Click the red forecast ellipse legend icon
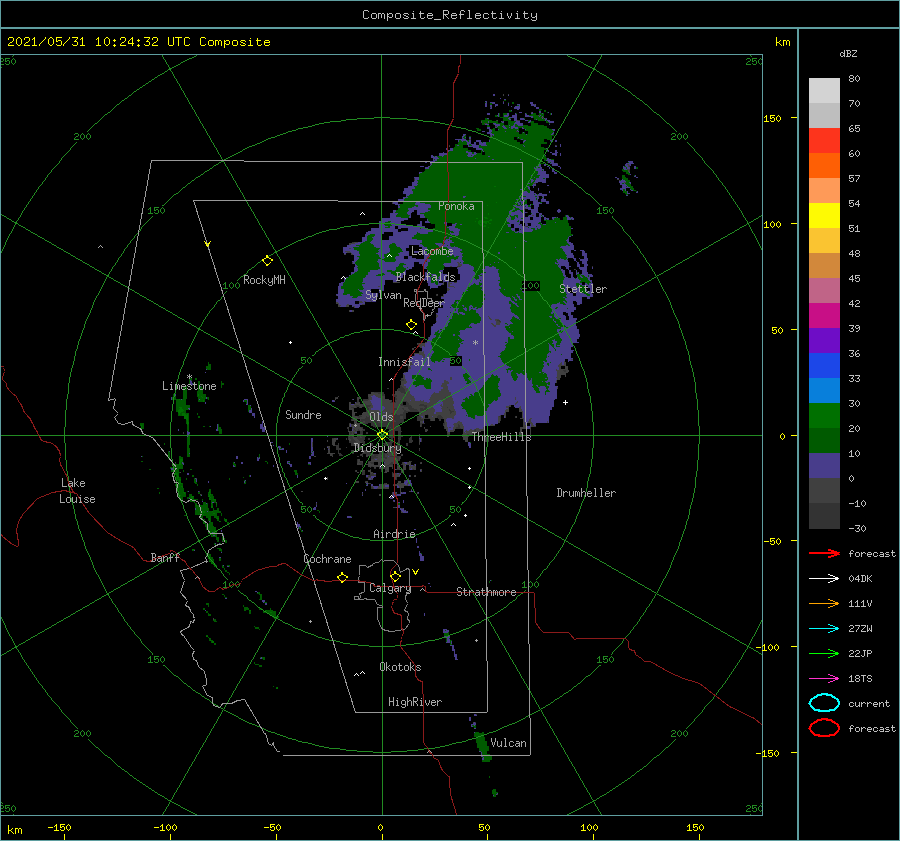 (x=824, y=728)
